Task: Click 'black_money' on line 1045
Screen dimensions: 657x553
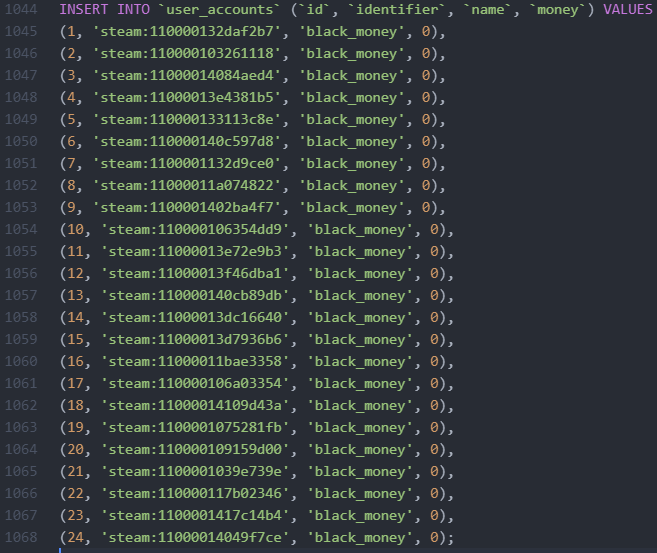Action: coord(351,31)
